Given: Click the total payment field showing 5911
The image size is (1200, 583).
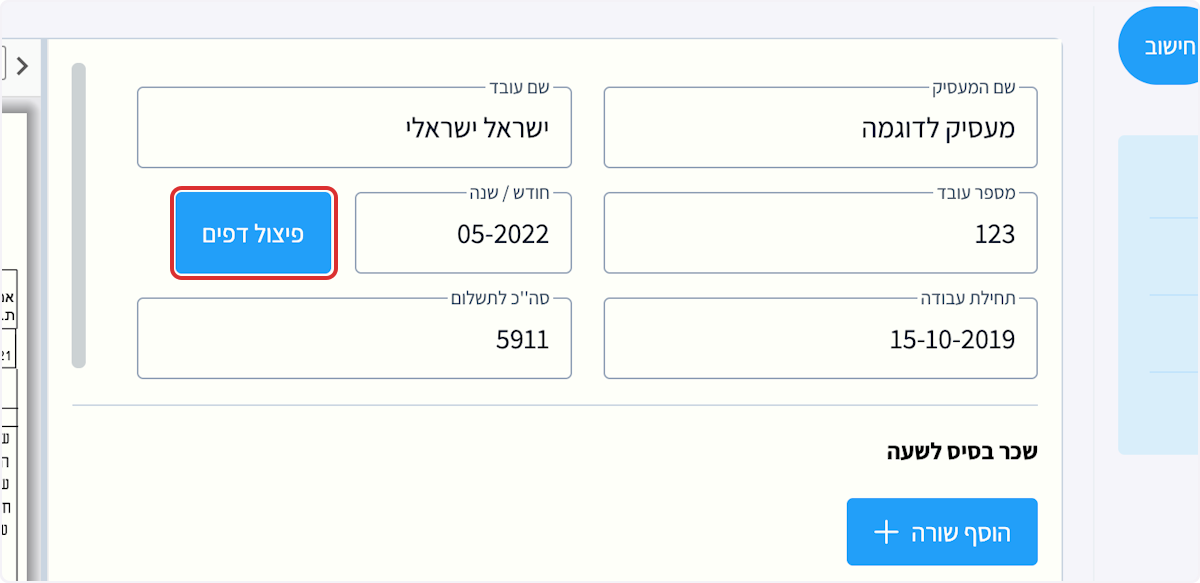Looking at the screenshot, I should (x=354, y=338).
